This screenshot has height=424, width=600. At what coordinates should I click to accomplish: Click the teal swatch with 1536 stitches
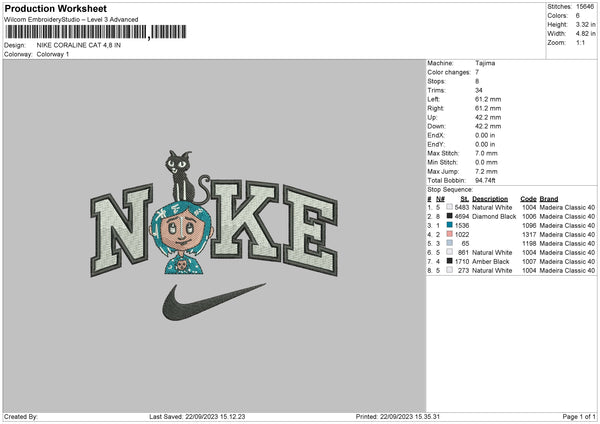(x=450, y=225)
